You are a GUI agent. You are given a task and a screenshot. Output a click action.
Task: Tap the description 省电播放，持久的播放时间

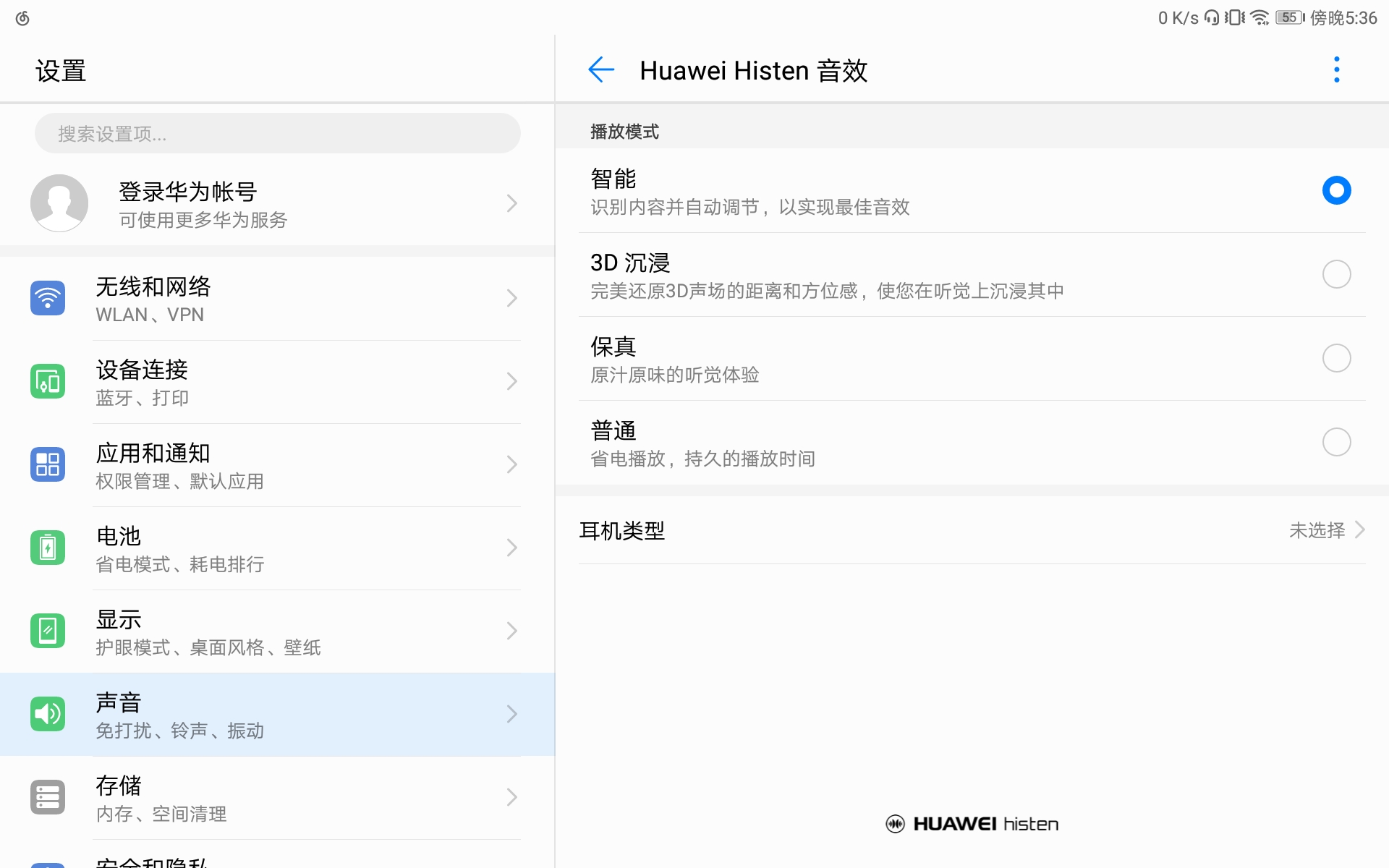[702, 459]
